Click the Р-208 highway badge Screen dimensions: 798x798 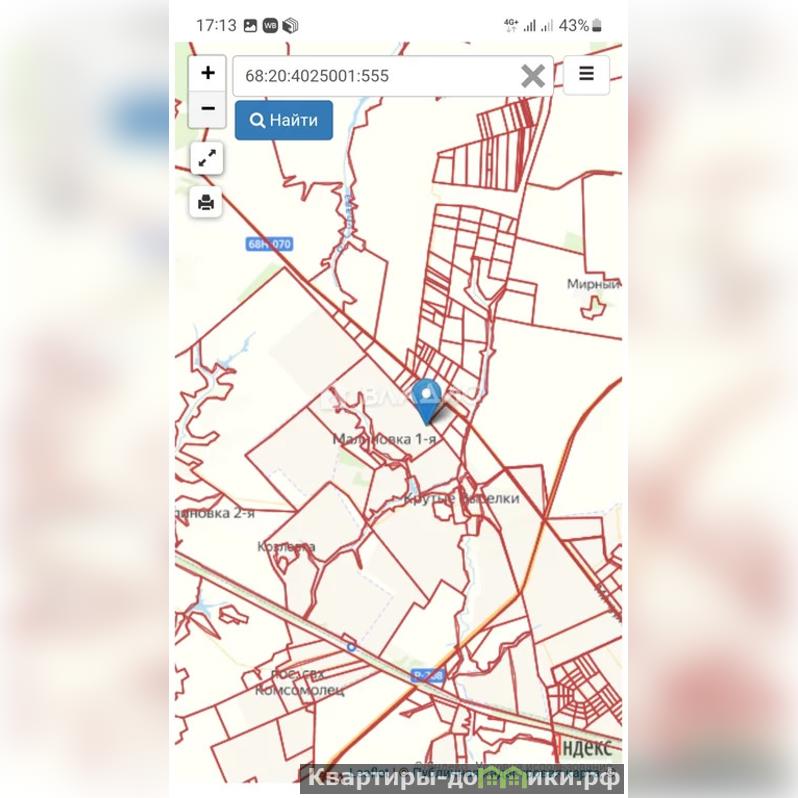coord(428,676)
